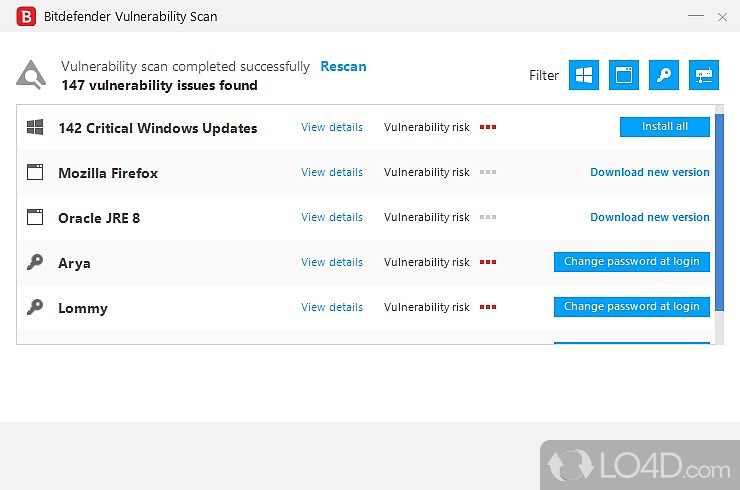Filter by network router icon

pyautogui.click(x=704, y=75)
